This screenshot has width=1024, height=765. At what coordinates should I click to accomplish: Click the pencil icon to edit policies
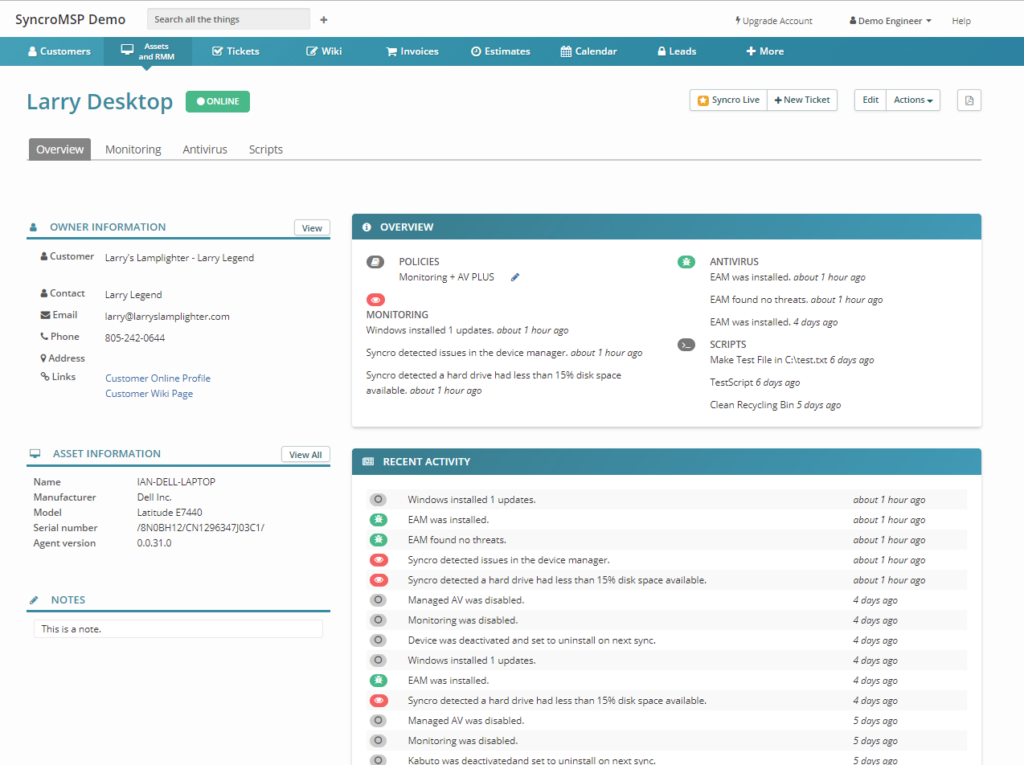point(515,277)
